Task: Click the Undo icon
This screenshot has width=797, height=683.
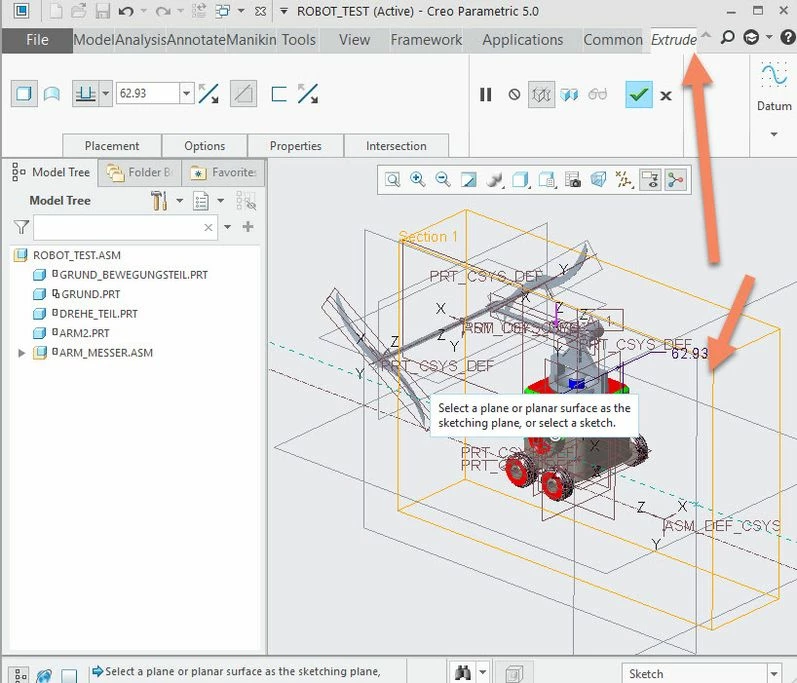Action: [126, 11]
